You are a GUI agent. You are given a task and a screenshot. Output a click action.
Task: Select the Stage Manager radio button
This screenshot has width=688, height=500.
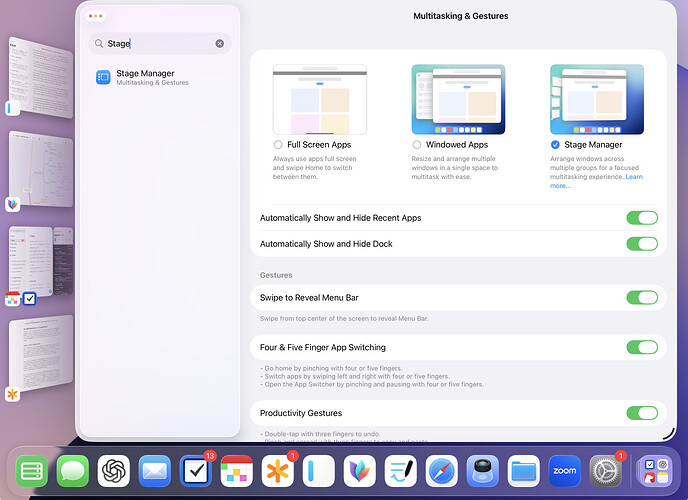[x=555, y=145]
